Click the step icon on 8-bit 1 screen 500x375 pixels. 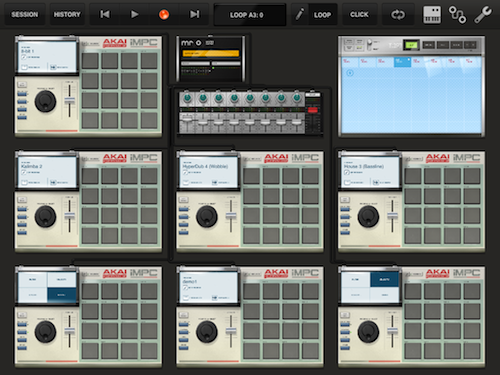pyautogui.click(x=53, y=67)
